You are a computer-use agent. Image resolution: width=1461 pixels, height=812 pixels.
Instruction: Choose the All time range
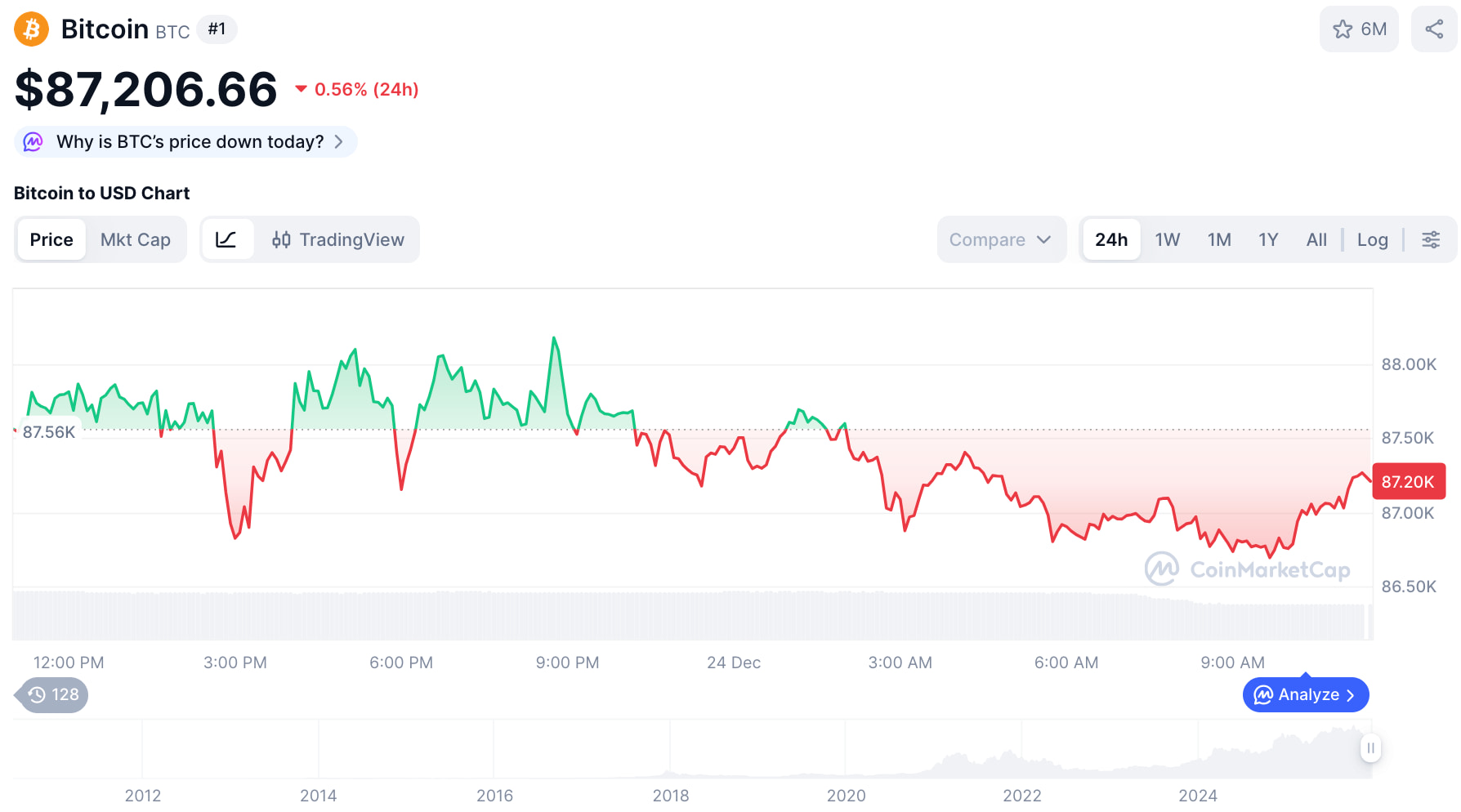1316,239
